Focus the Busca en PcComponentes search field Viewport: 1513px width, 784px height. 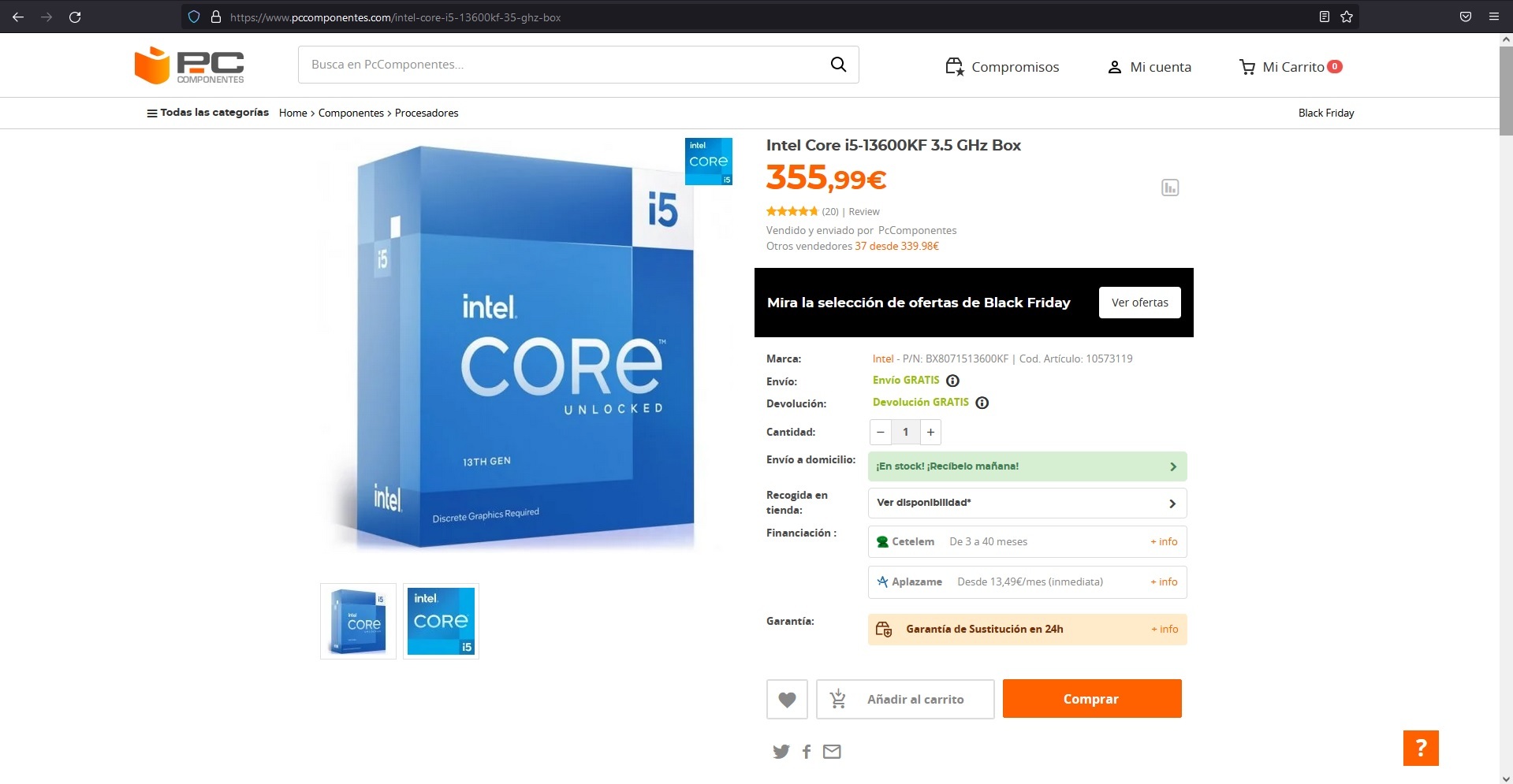click(560, 65)
